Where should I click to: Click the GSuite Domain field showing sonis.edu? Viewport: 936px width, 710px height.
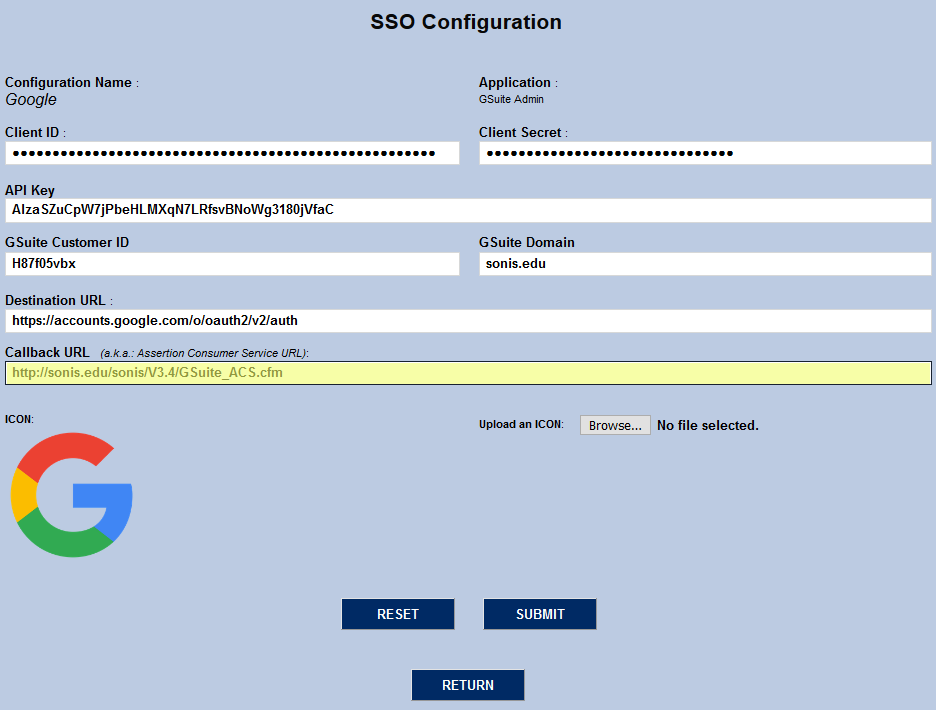pyautogui.click(x=704, y=263)
